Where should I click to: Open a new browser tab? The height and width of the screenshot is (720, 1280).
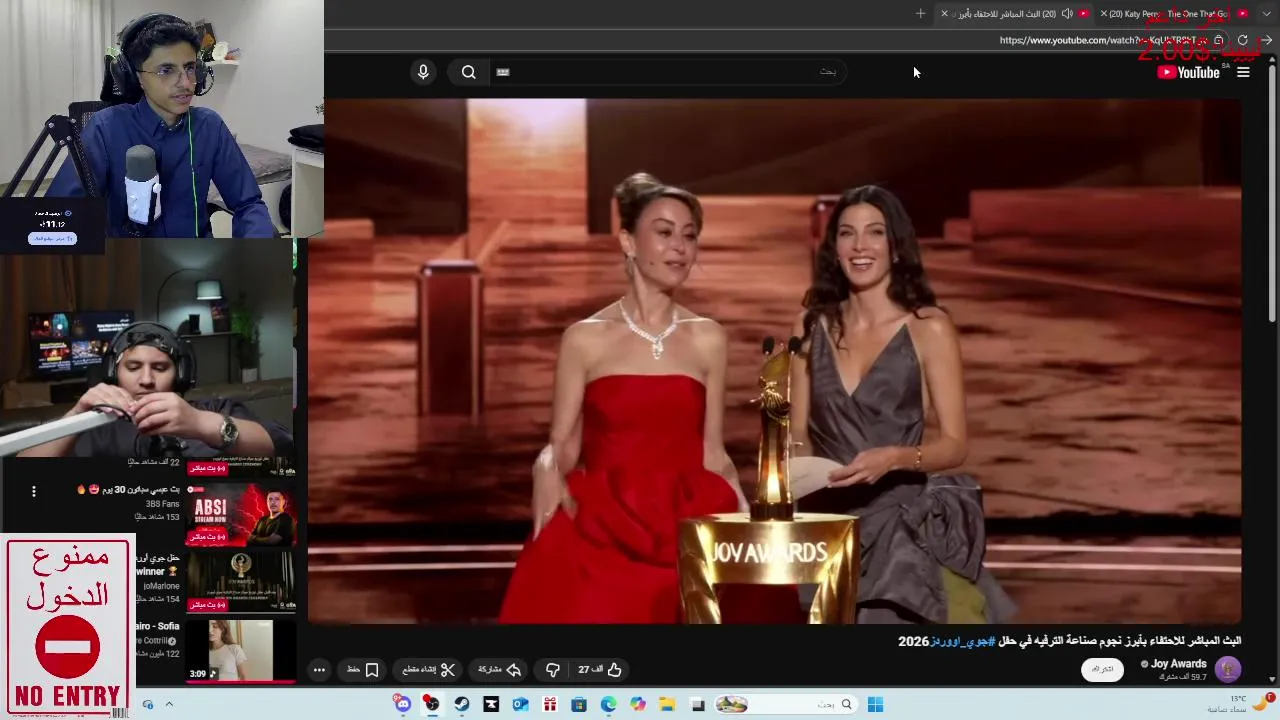click(x=921, y=13)
